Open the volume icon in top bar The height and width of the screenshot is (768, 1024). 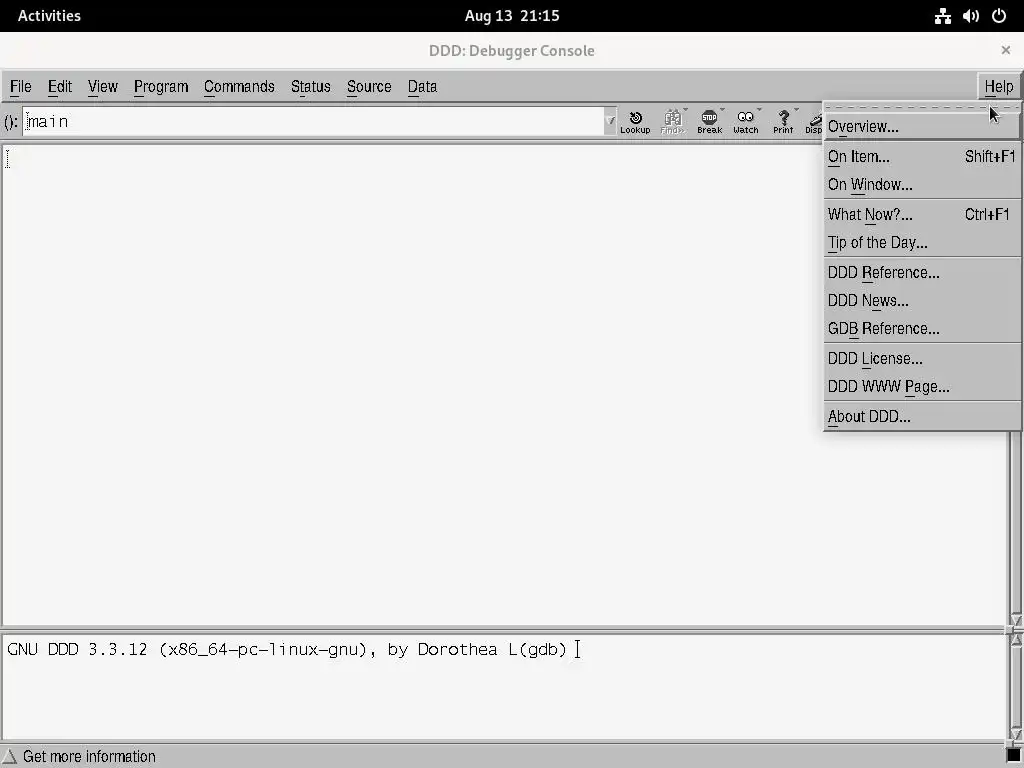coord(971,16)
